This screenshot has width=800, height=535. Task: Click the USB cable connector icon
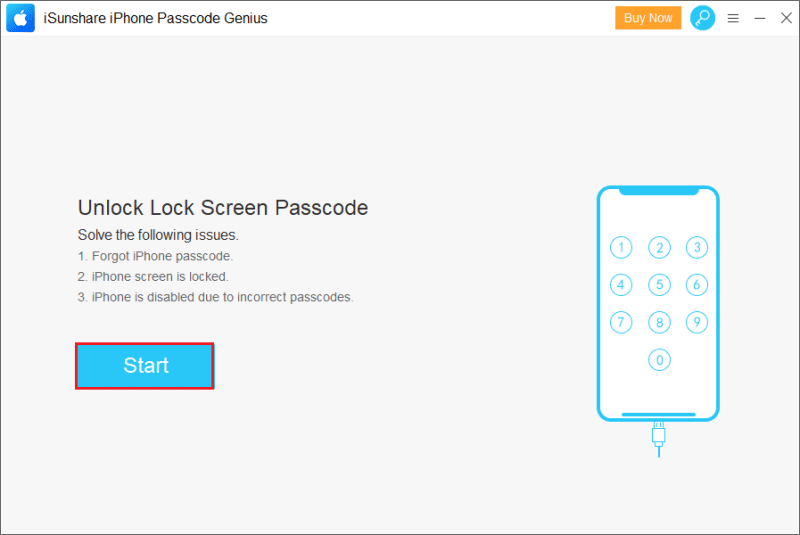point(659,439)
